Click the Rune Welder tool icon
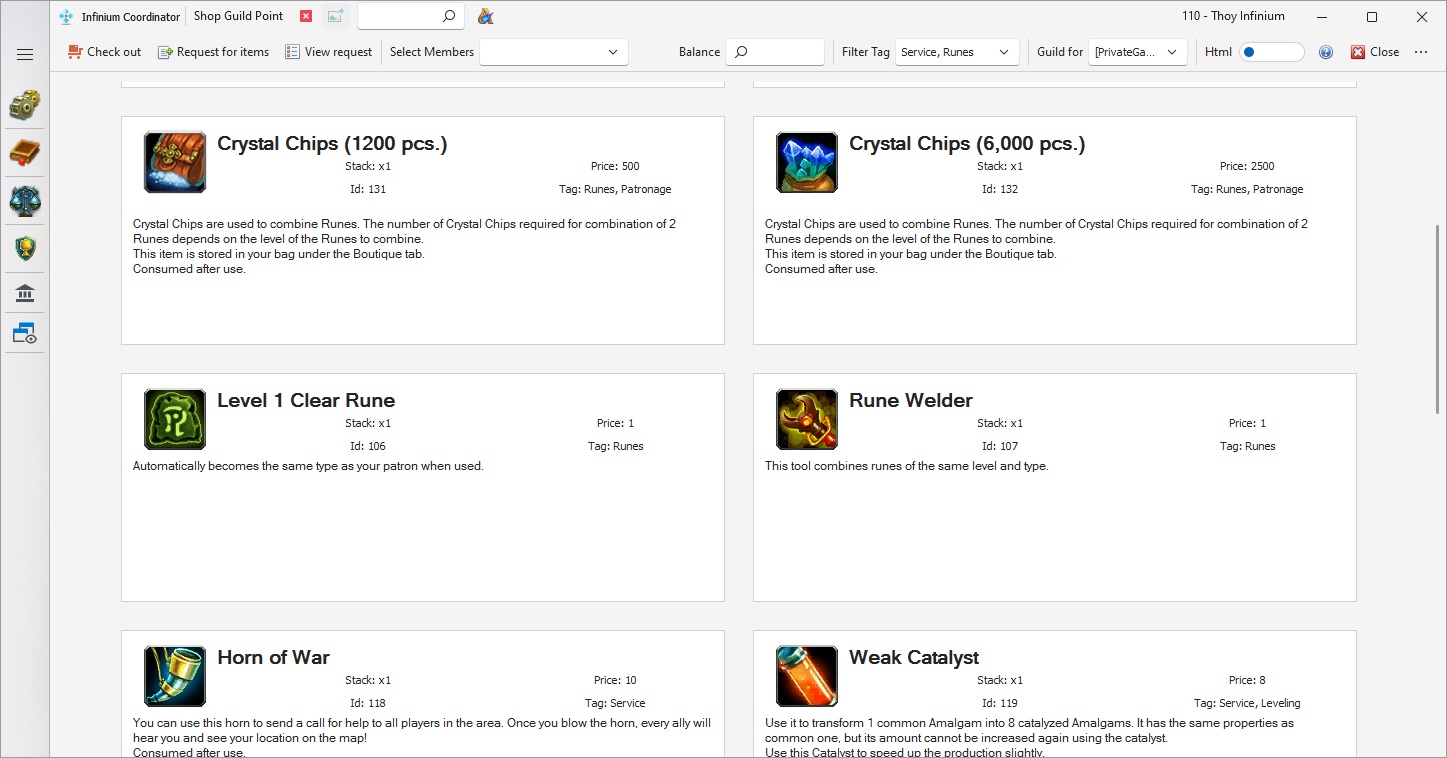Viewport: 1447px width, 758px height. [807, 419]
